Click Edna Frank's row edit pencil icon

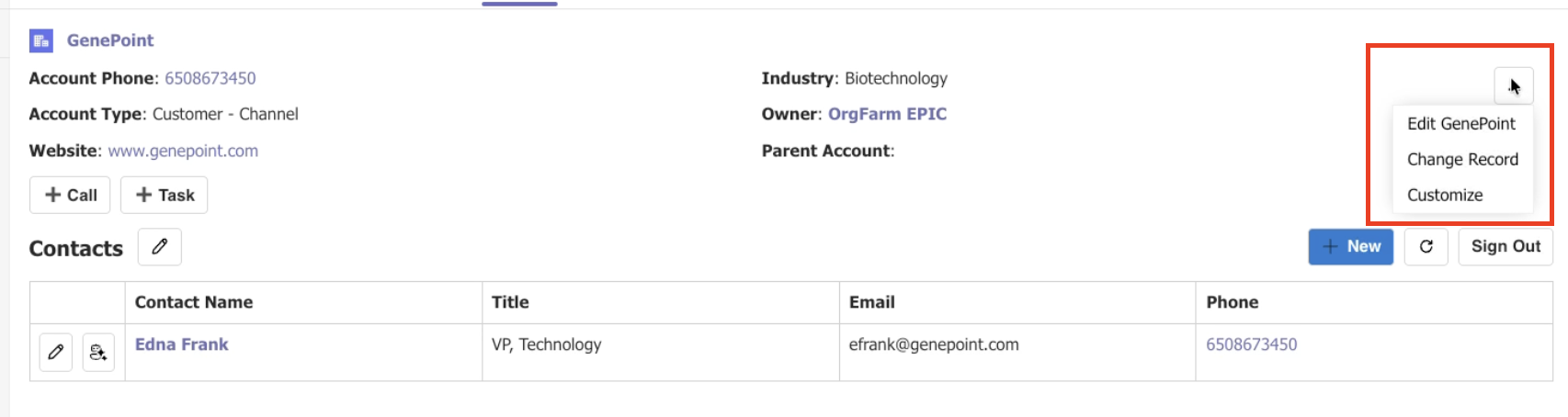[56, 352]
